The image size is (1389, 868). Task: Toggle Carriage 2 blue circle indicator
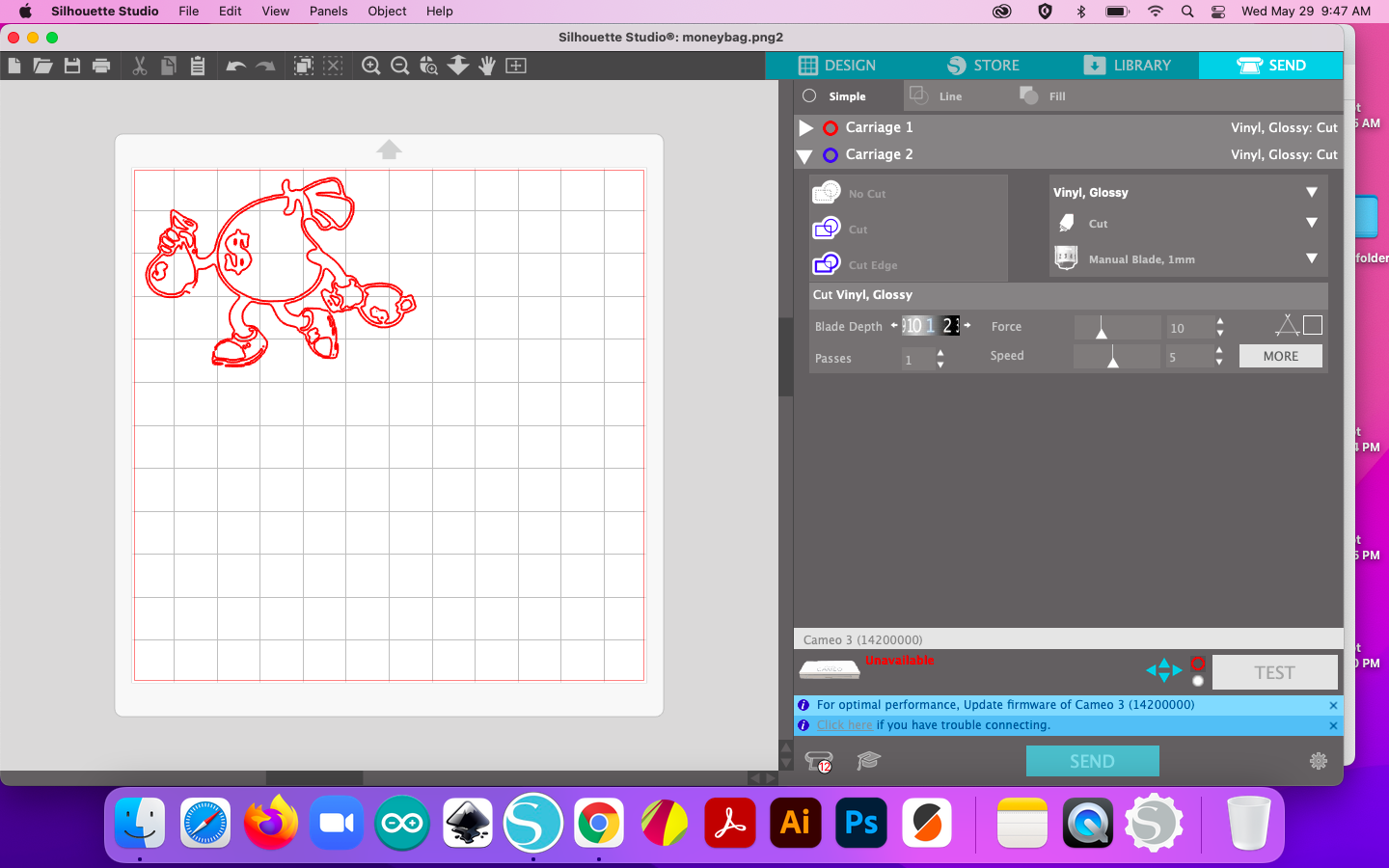831,154
